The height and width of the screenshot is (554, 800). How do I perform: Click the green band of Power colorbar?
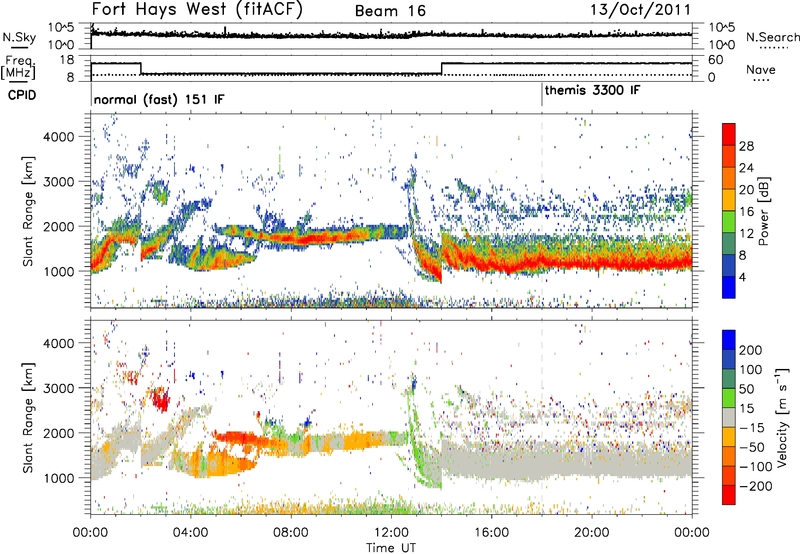point(729,222)
